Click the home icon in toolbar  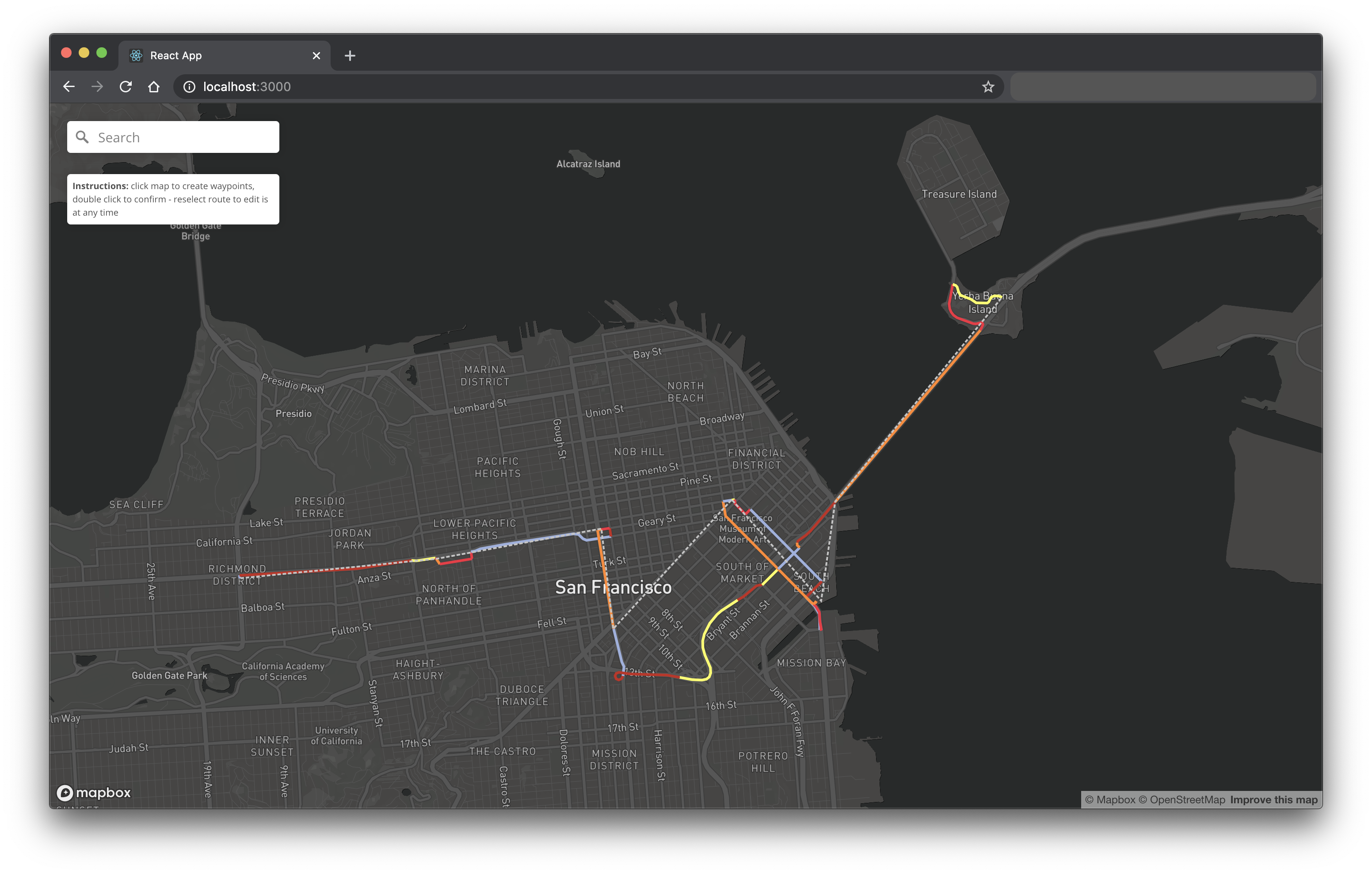(x=154, y=87)
